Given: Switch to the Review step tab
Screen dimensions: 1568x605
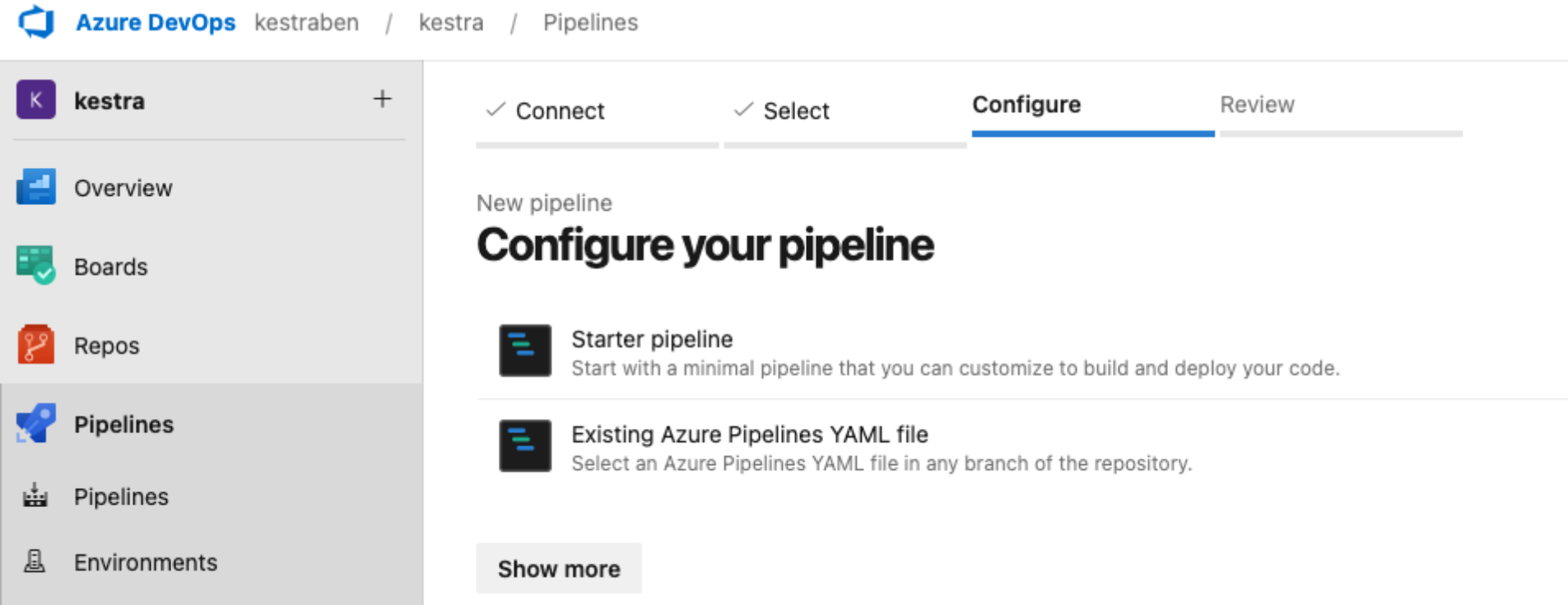Looking at the screenshot, I should (1257, 105).
